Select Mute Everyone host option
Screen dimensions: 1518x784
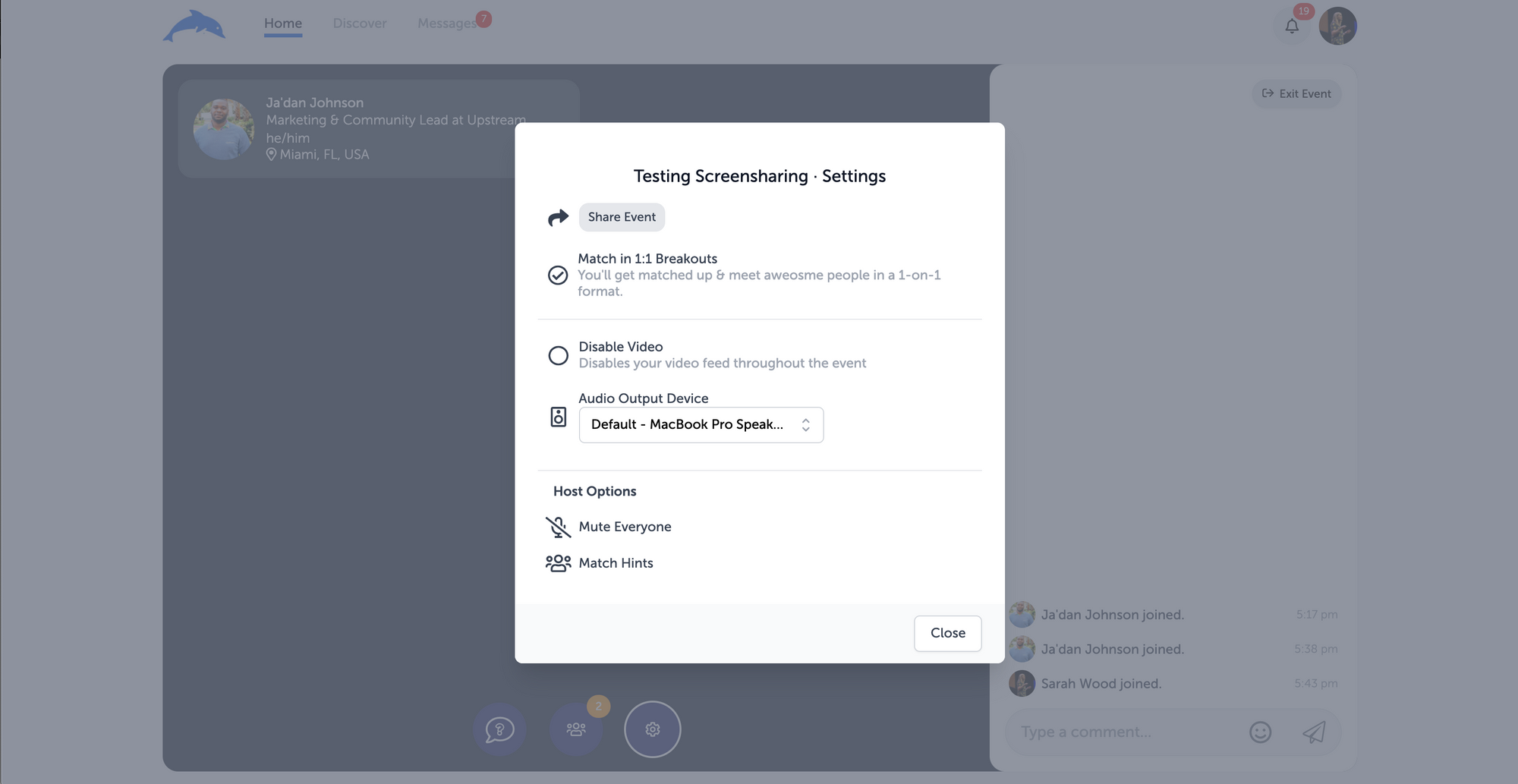pos(625,527)
